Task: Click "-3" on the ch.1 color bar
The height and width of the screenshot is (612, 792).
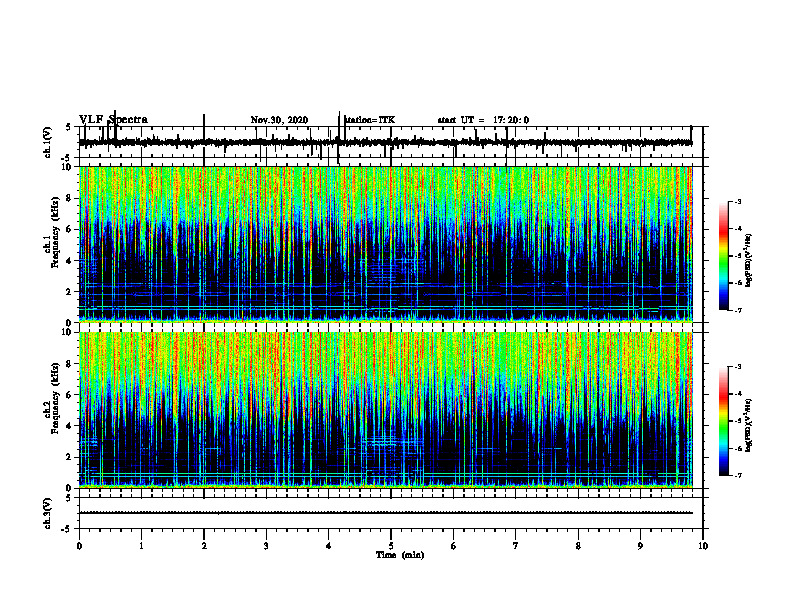Action: click(737, 202)
